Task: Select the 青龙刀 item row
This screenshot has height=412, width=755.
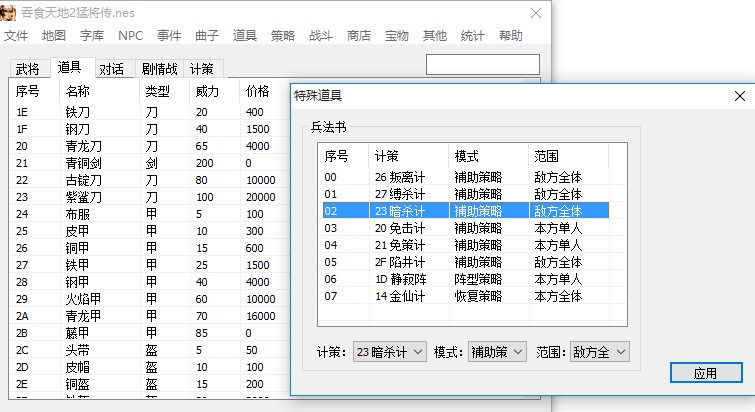Action: (150, 146)
